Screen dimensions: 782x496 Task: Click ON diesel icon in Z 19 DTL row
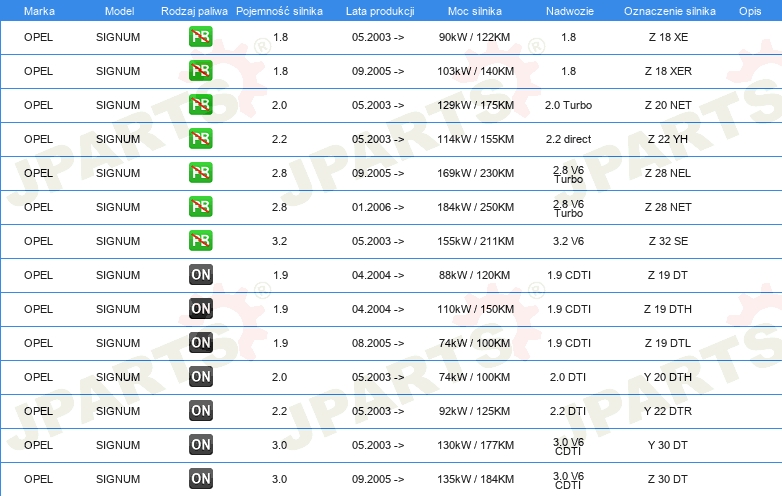[200, 342]
